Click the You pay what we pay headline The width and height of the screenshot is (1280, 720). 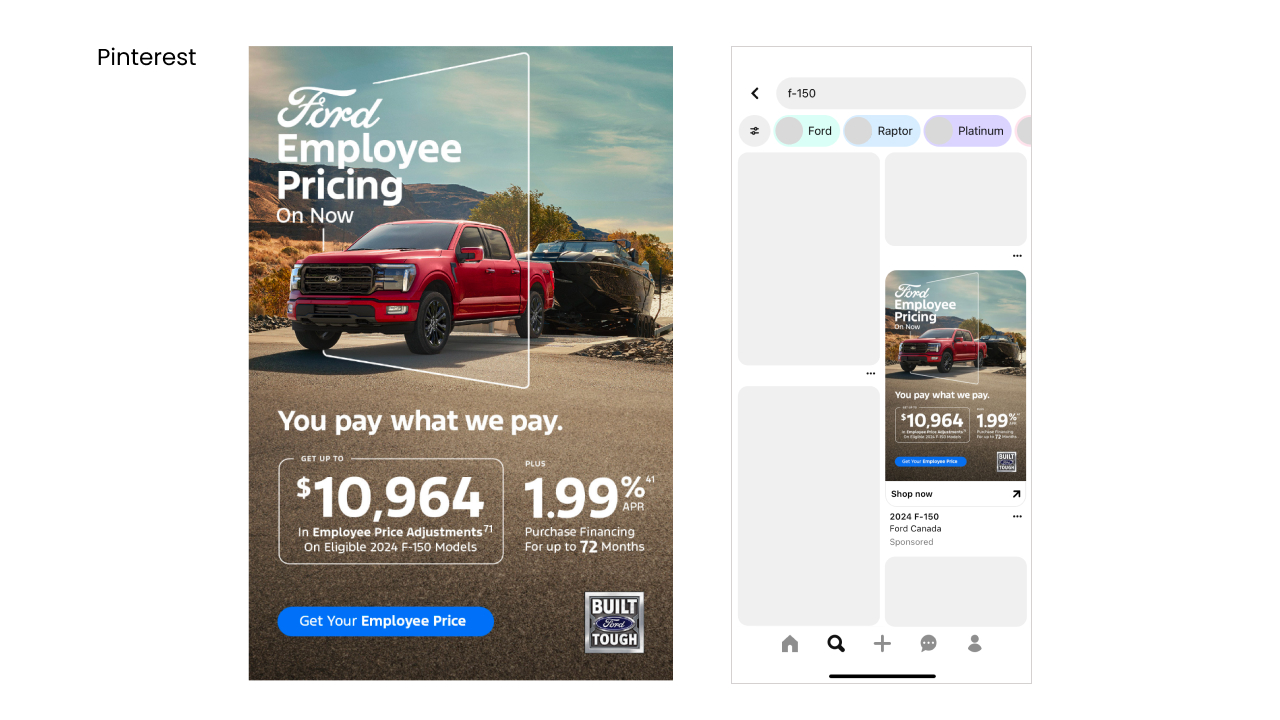coord(420,421)
